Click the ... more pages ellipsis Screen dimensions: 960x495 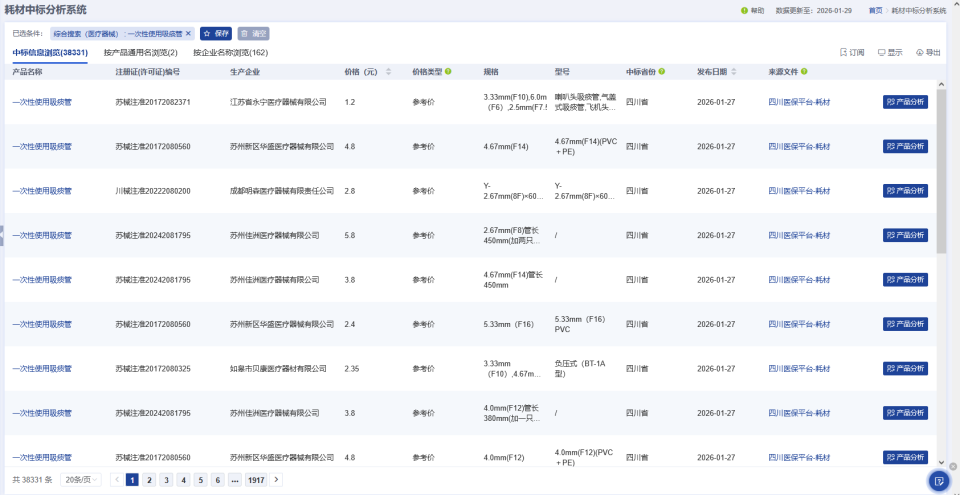coord(234,480)
